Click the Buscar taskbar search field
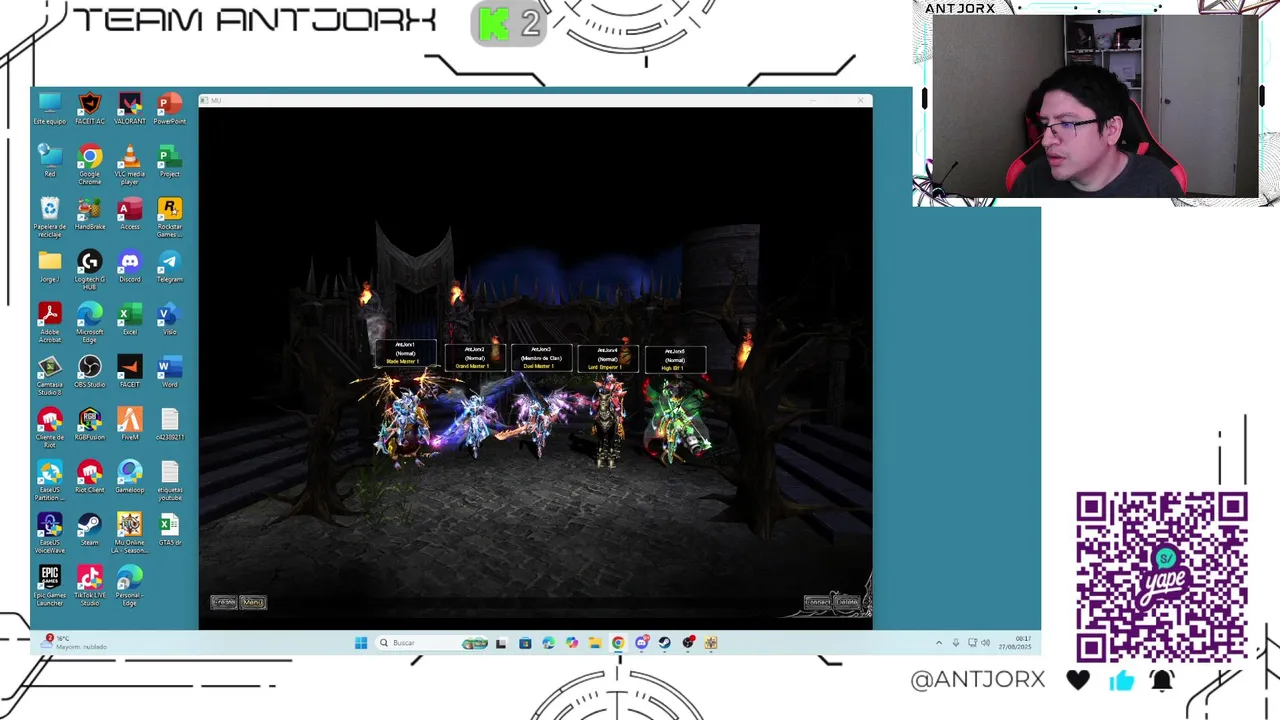The width and height of the screenshot is (1280, 720). coord(433,643)
